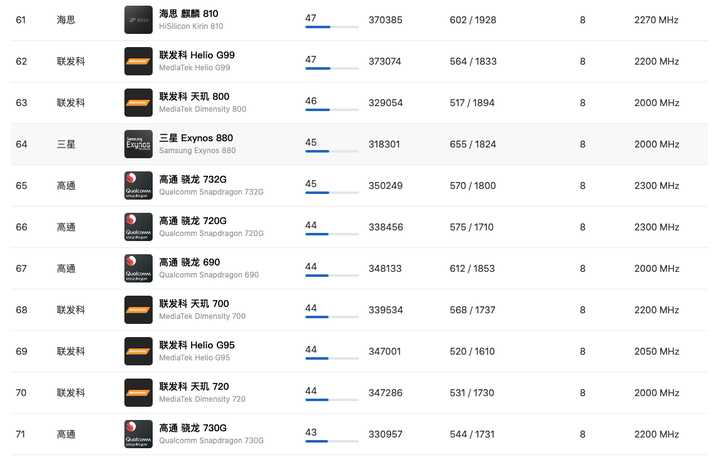Open the 三星 Exynos 880 processor link
Image resolution: width=720 pixels, height=457 pixels.
(196, 138)
